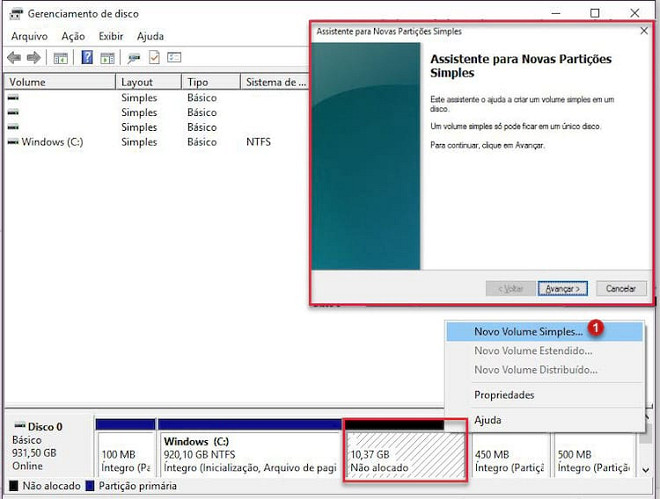Open the Arquivo menu
The image size is (660, 499).
(29, 37)
